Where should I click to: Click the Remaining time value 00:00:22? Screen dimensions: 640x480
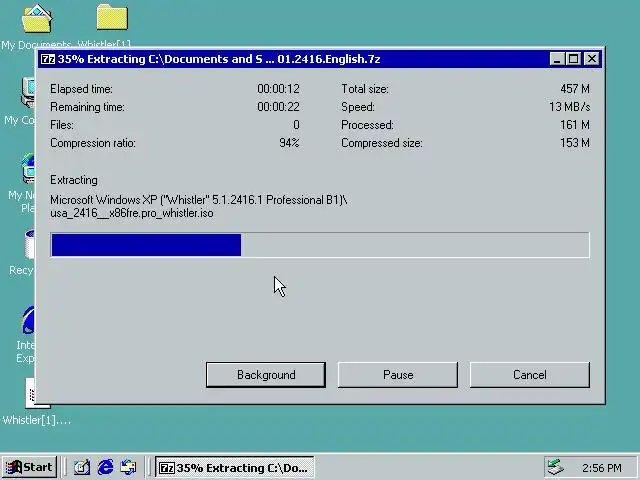[x=278, y=107]
